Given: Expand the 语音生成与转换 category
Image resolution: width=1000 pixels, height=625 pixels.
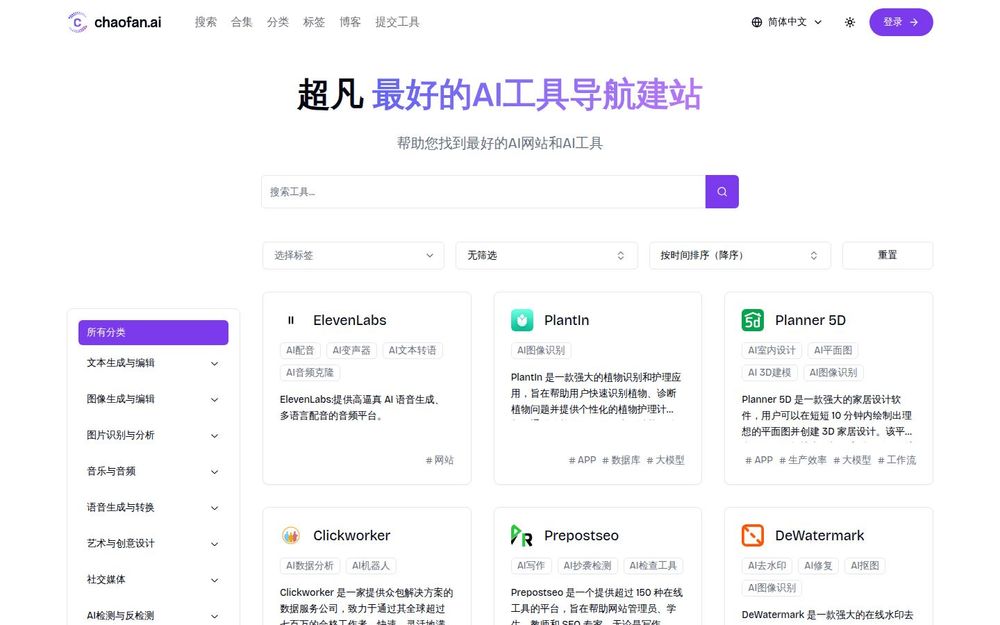Looking at the screenshot, I should (x=153, y=508).
